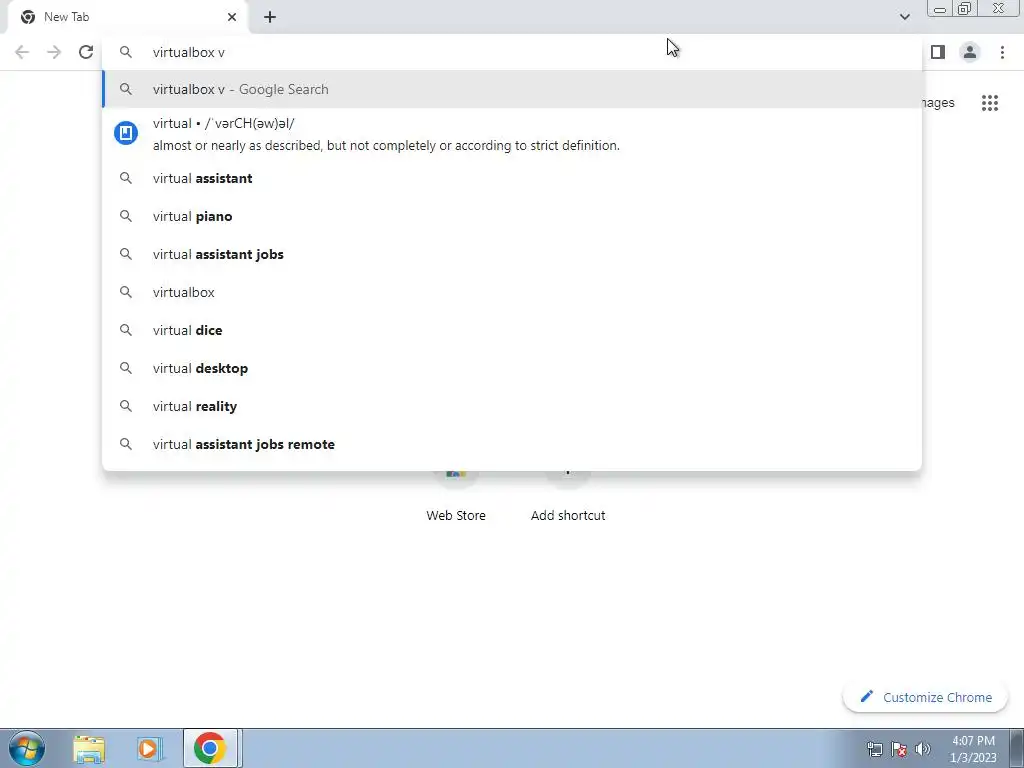Pick the 'virtual assistant jobs' suggestion

click(x=512, y=254)
